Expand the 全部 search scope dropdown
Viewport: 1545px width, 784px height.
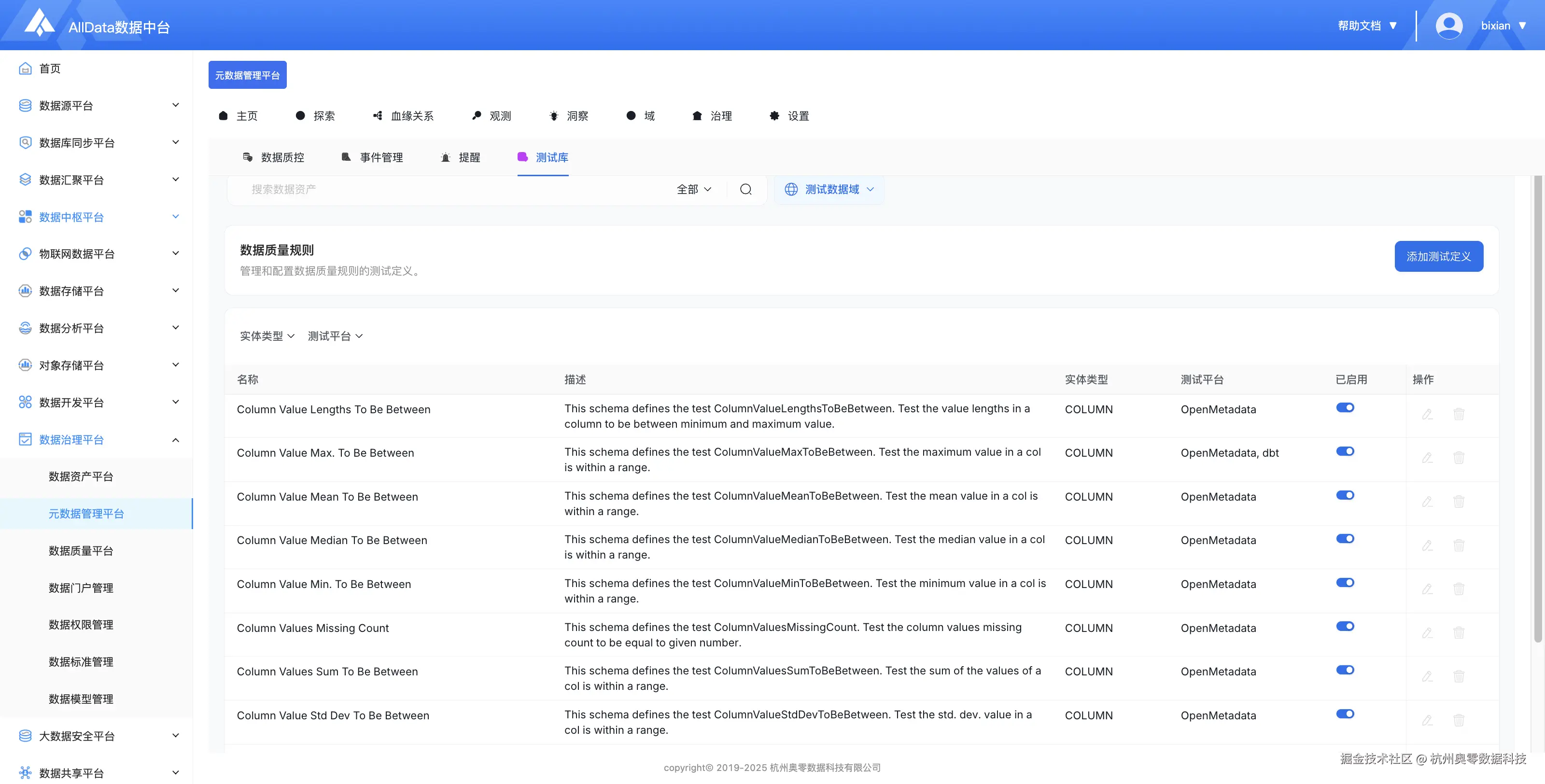(x=693, y=189)
